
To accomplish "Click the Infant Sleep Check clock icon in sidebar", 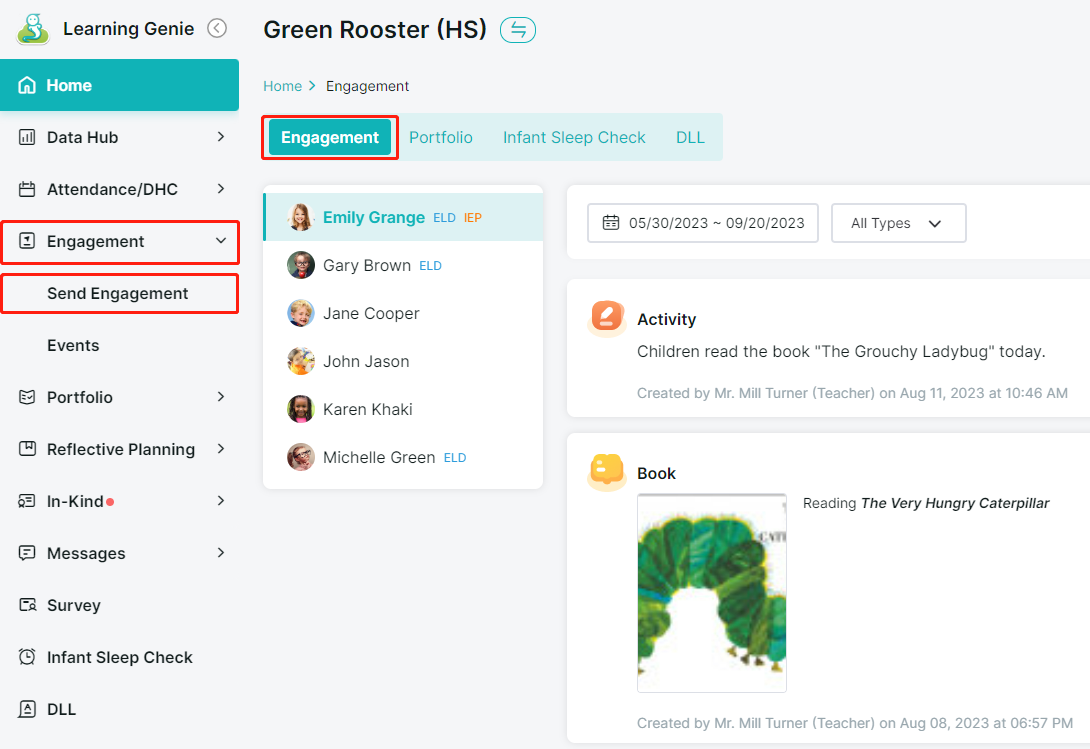I will tap(28, 657).
